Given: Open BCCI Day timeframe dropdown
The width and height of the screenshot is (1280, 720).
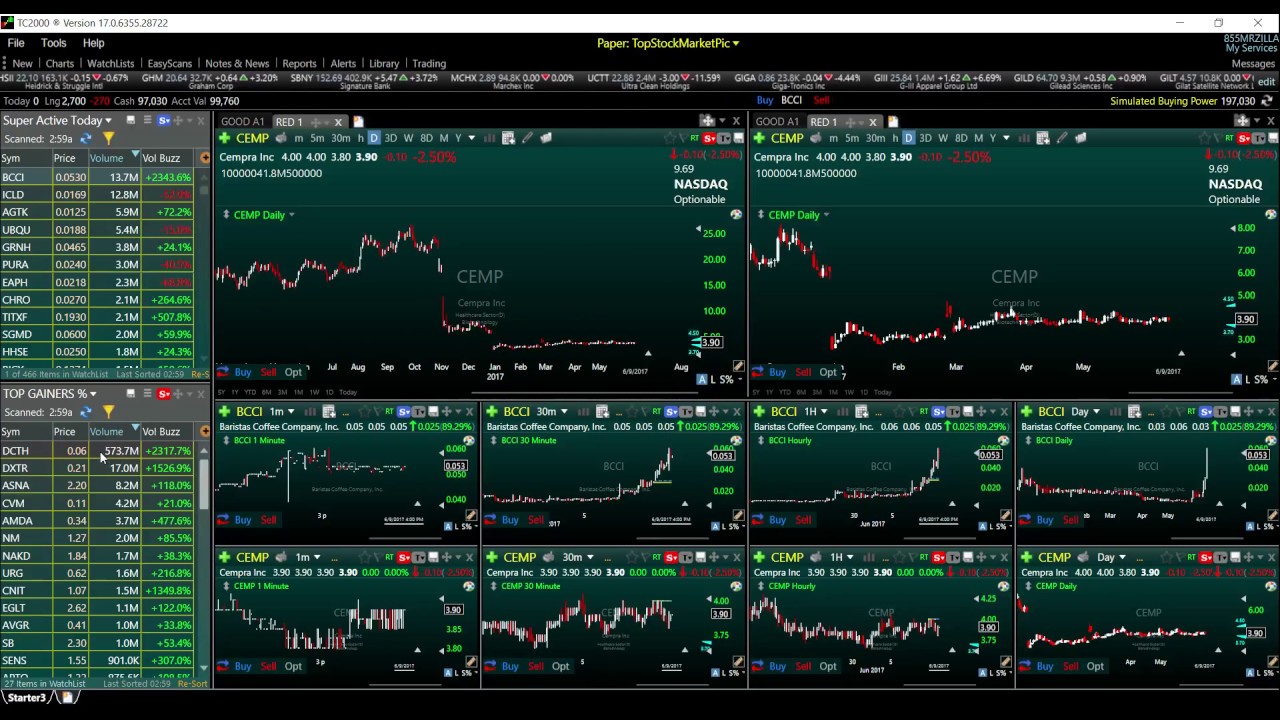Looking at the screenshot, I should [x=1097, y=411].
